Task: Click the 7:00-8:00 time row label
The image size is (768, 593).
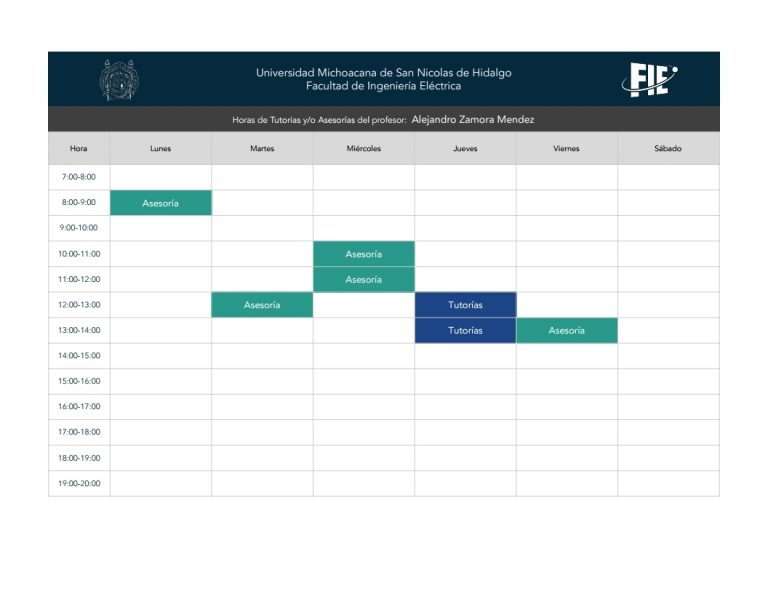Action: click(x=79, y=177)
